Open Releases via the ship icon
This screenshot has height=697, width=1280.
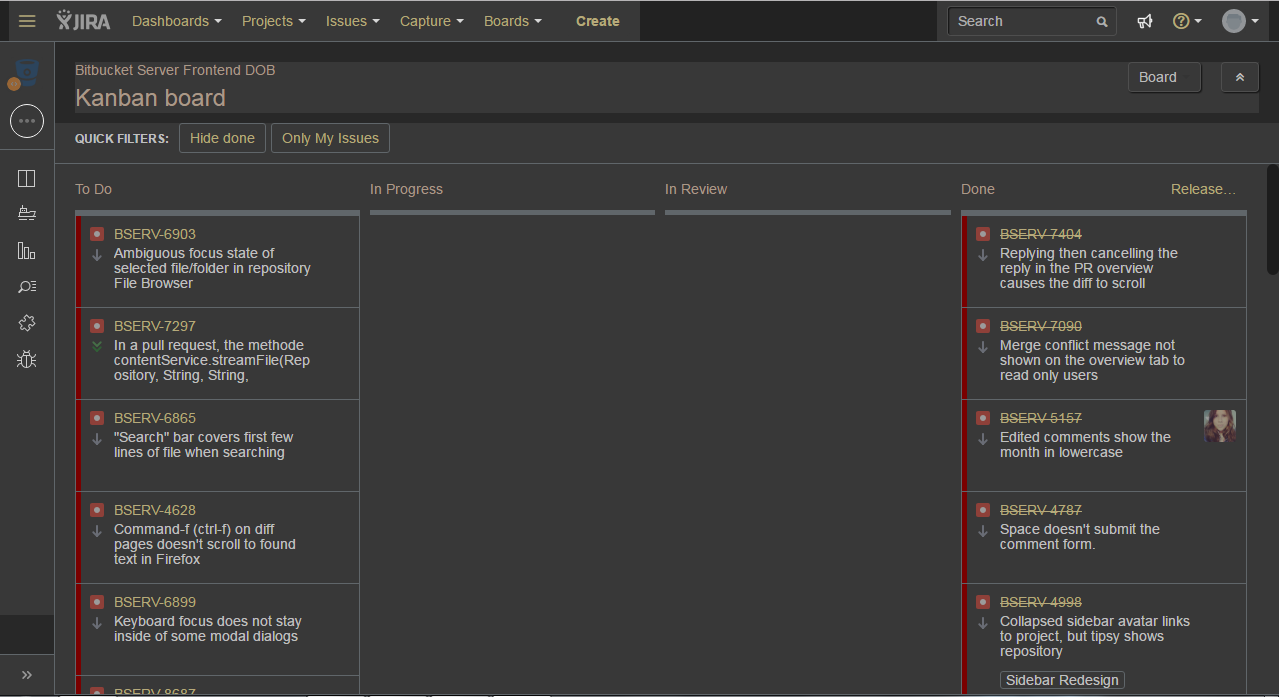[26, 213]
